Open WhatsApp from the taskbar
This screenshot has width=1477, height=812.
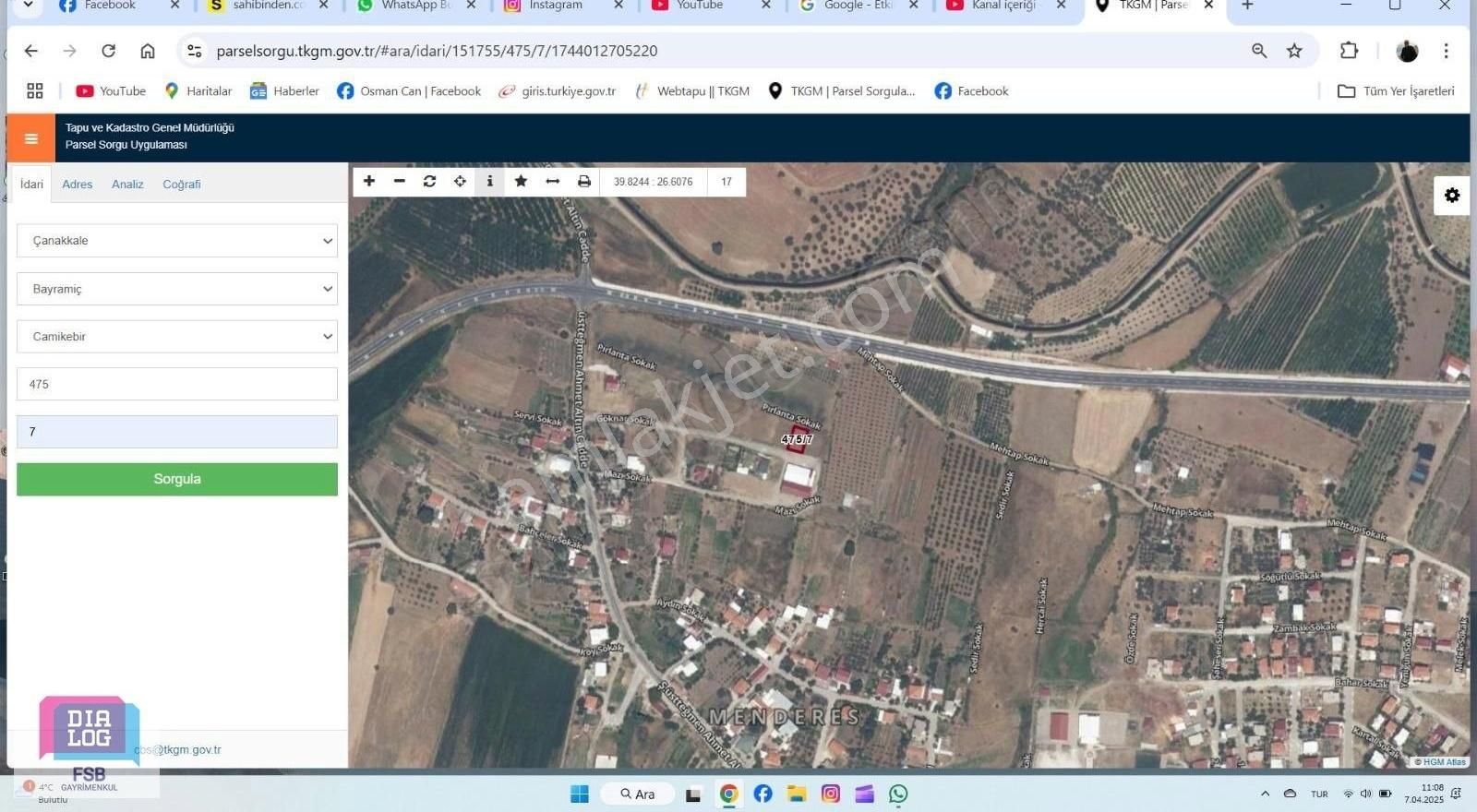[x=898, y=794]
